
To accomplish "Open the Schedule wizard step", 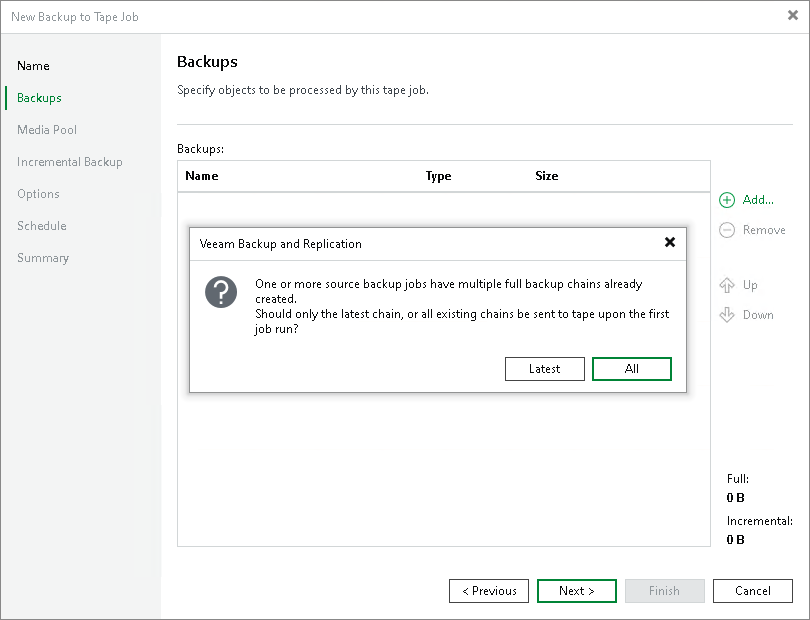I will pyautogui.click(x=42, y=226).
